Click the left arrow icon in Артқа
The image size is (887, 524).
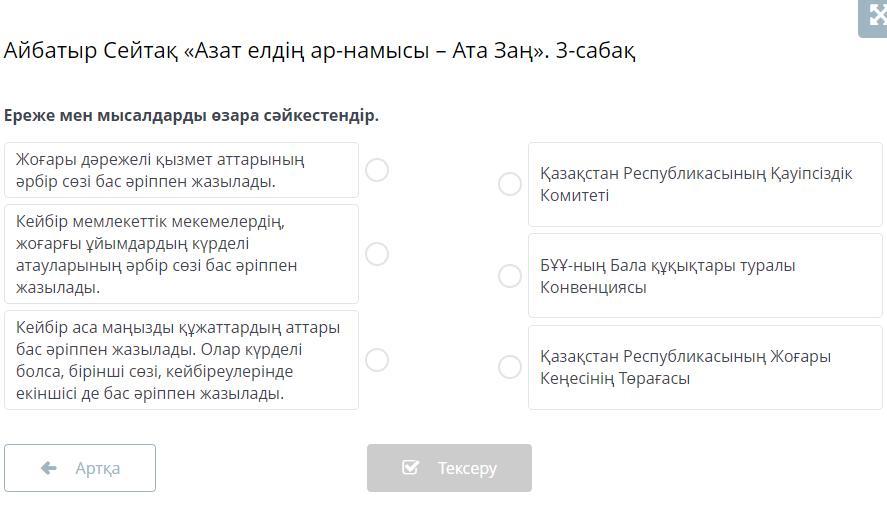point(48,468)
